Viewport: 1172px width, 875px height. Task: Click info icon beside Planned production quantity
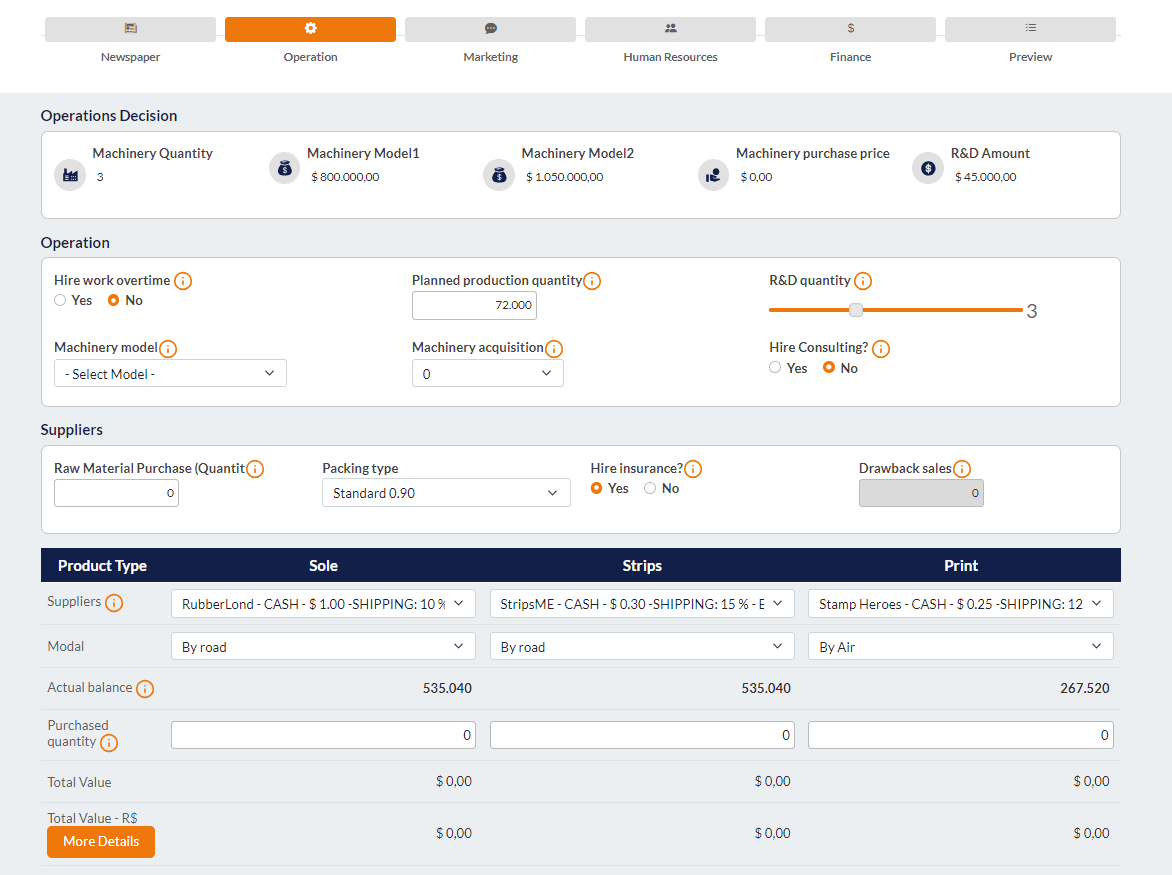pyautogui.click(x=592, y=281)
